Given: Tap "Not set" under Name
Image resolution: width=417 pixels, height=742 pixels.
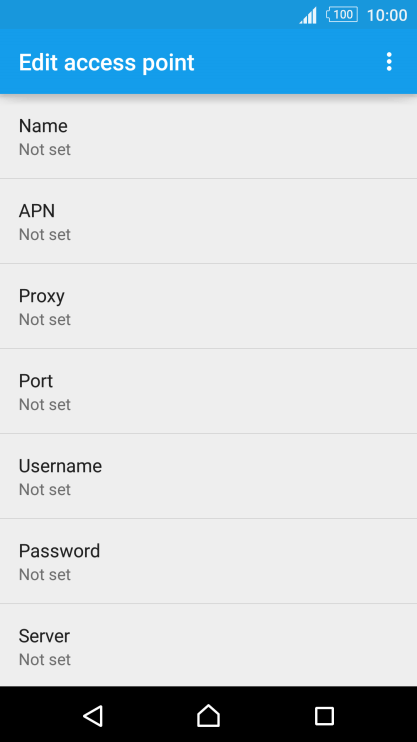Looking at the screenshot, I should pos(44,150).
